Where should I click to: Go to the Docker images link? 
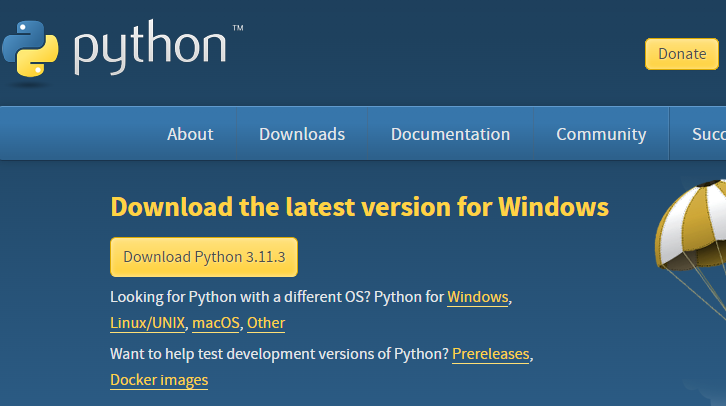coord(159,380)
